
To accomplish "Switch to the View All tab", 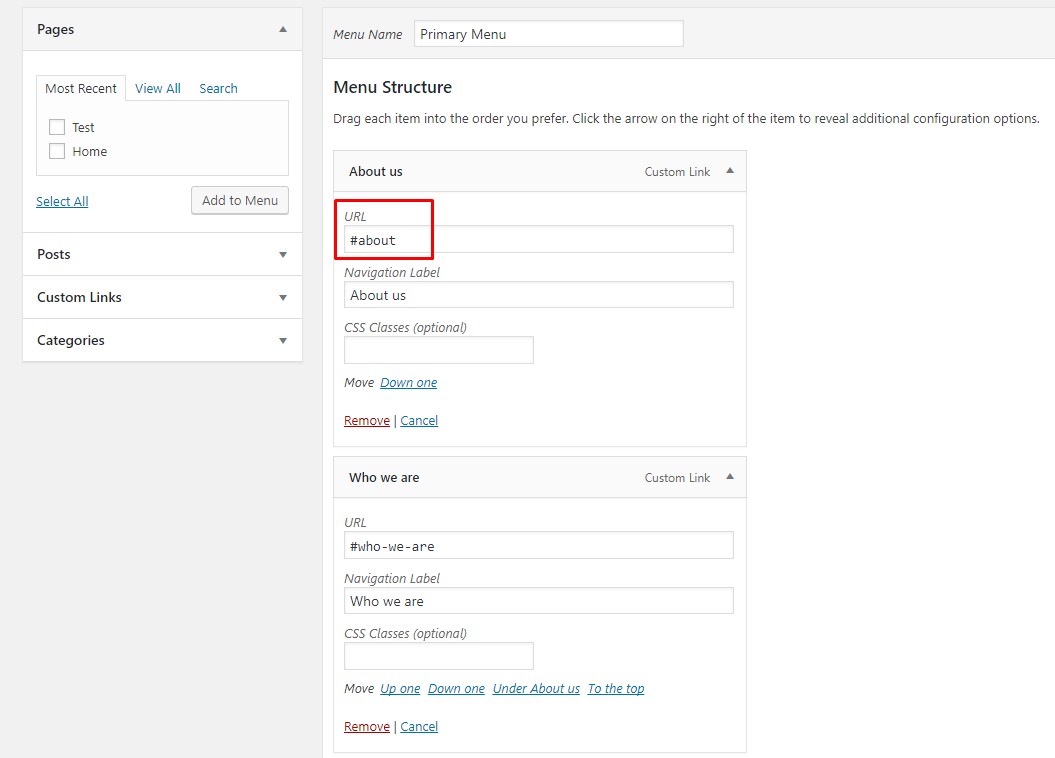I will (157, 88).
